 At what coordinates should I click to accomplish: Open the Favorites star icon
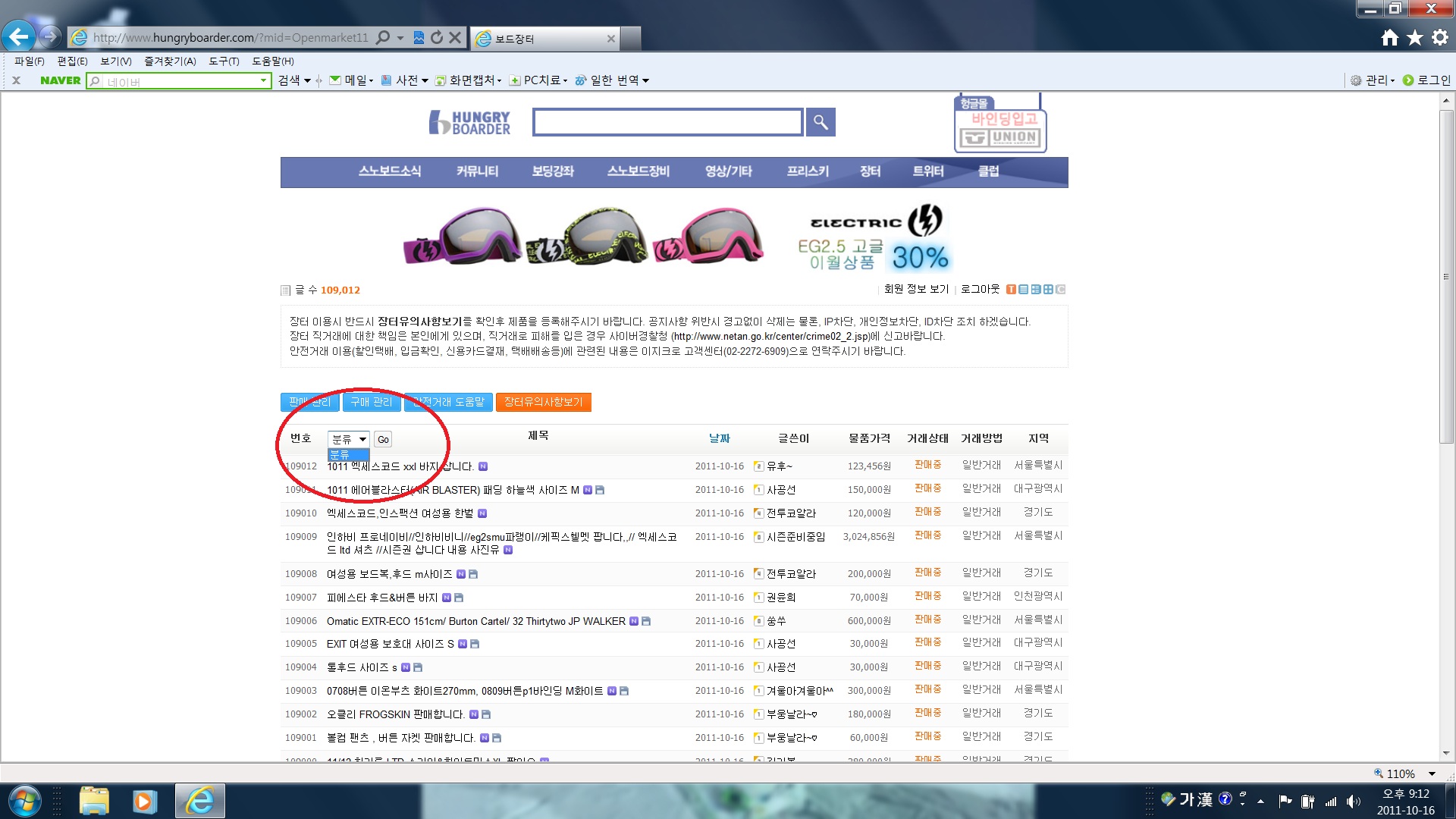coord(1415,37)
